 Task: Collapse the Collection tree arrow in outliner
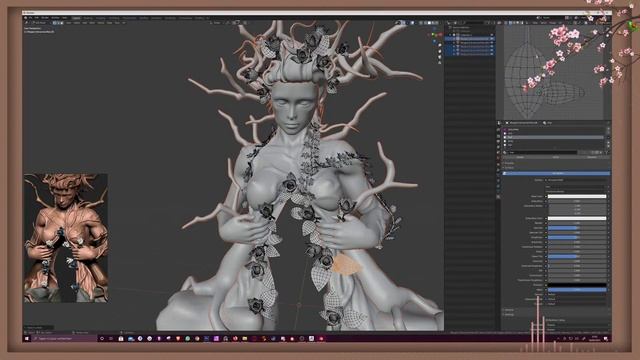point(450,35)
